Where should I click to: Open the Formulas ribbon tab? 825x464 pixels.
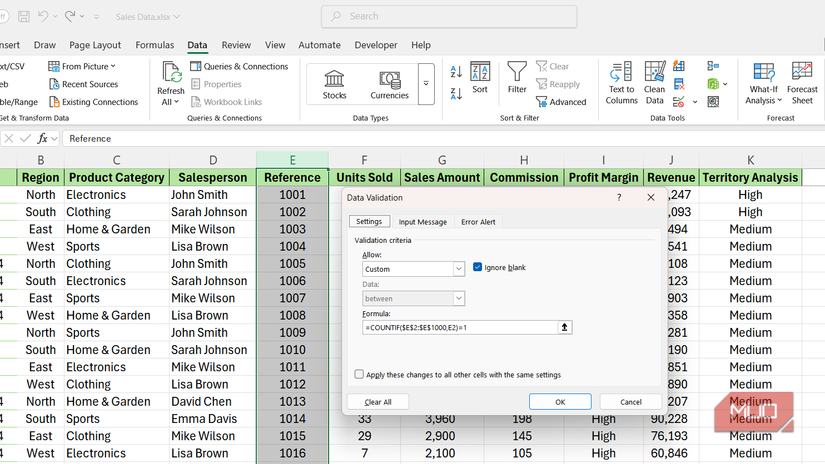click(155, 45)
